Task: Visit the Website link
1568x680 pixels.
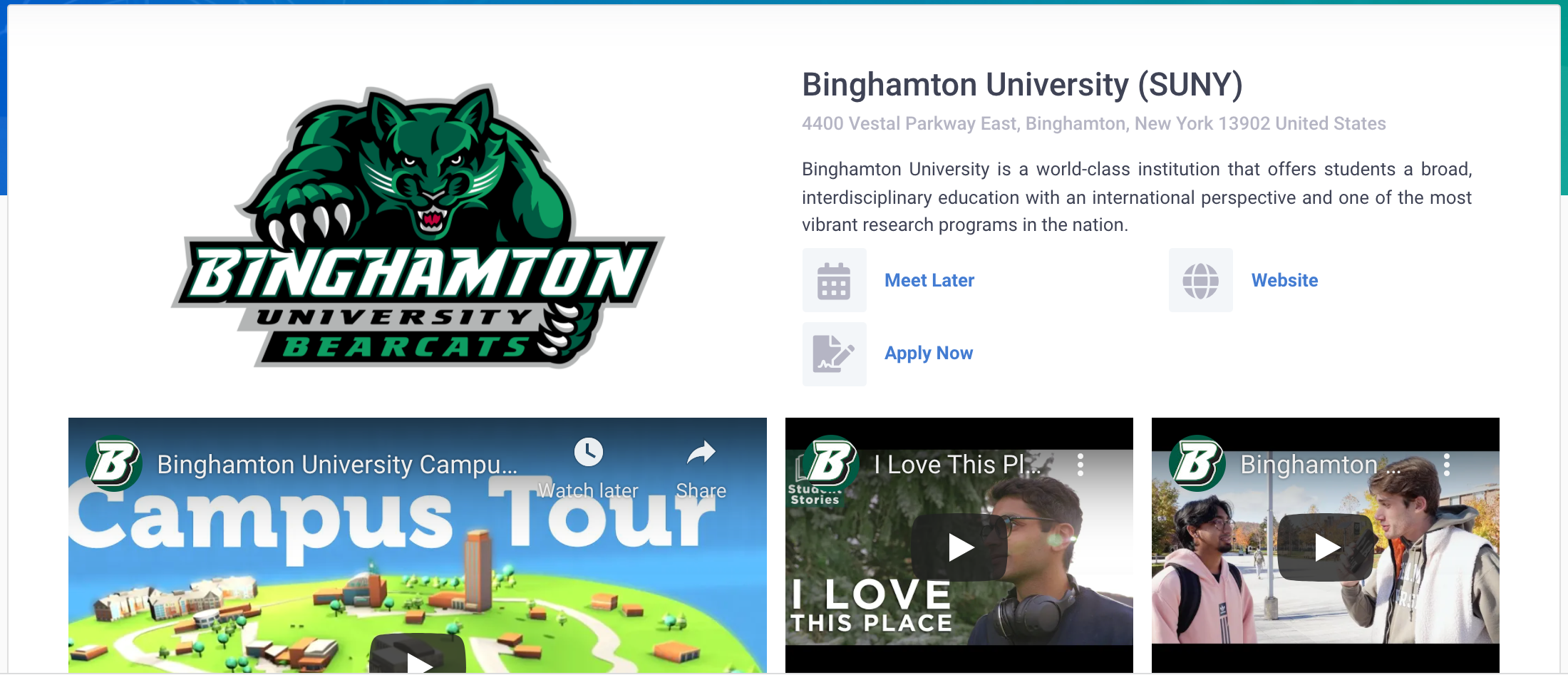Action: tap(1285, 280)
